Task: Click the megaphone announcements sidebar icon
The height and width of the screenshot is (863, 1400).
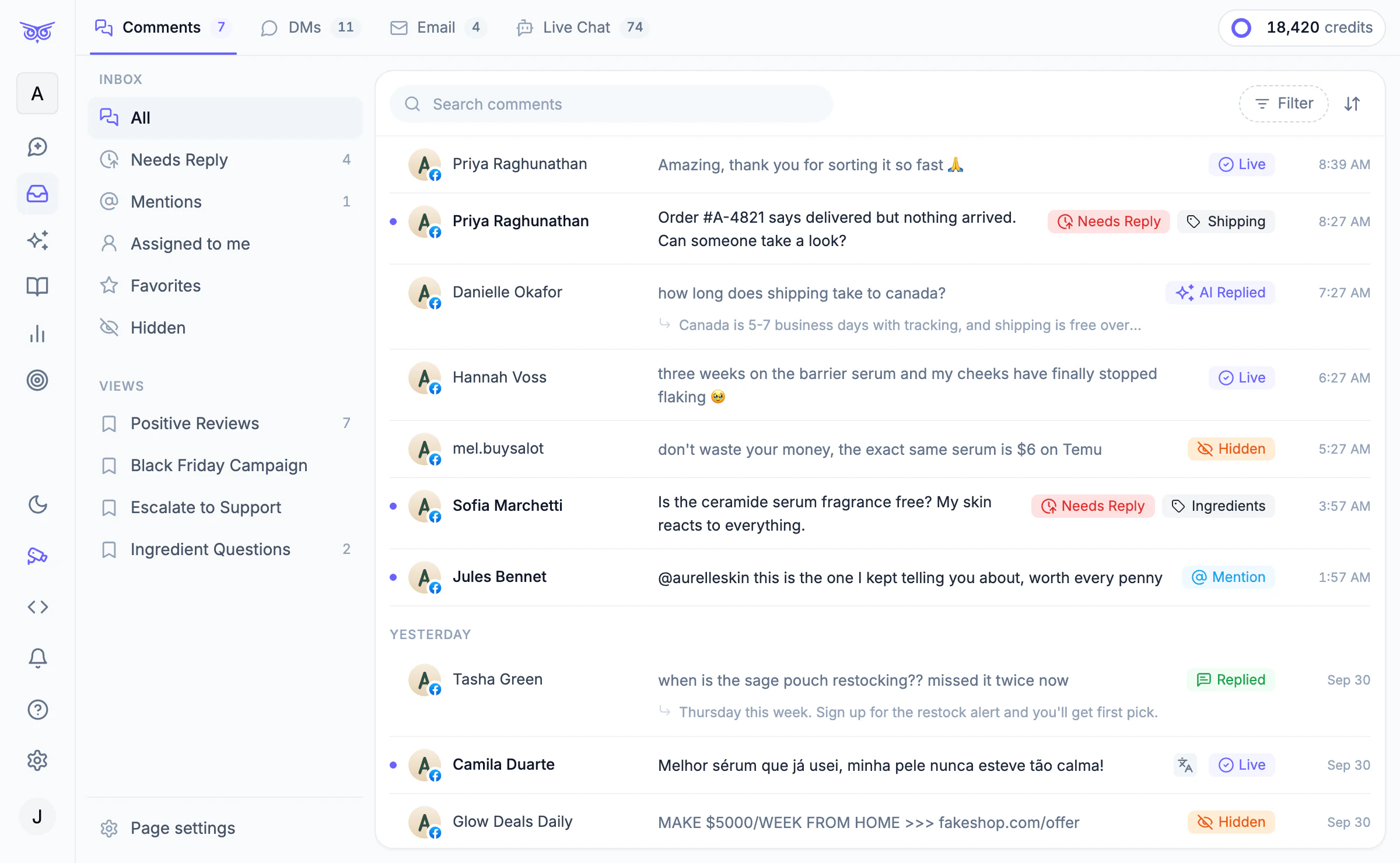Action: [x=37, y=556]
